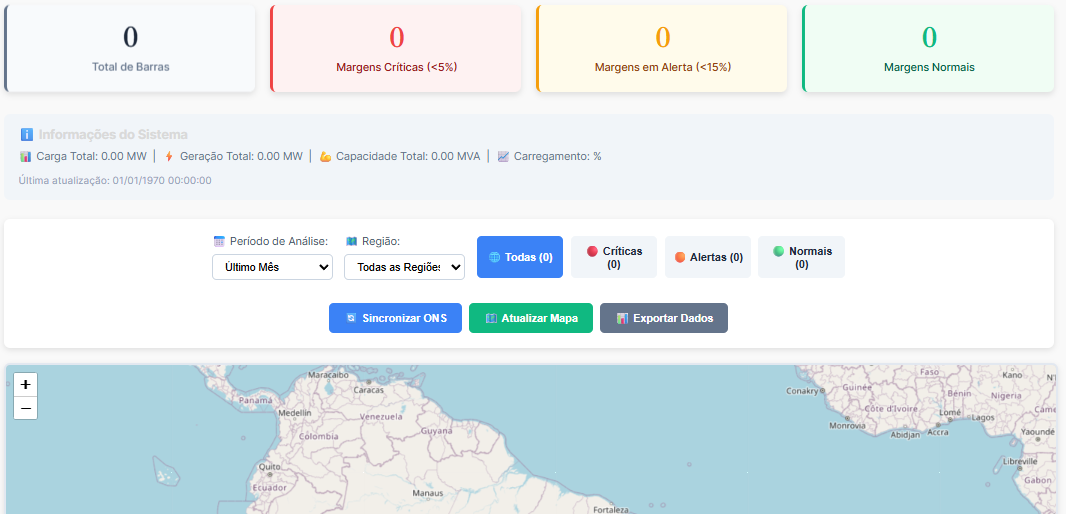This screenshot has height=514, width=1066.
Task: Click the lightning bolt icon beside Geração Total
Action: coord(169,156)
